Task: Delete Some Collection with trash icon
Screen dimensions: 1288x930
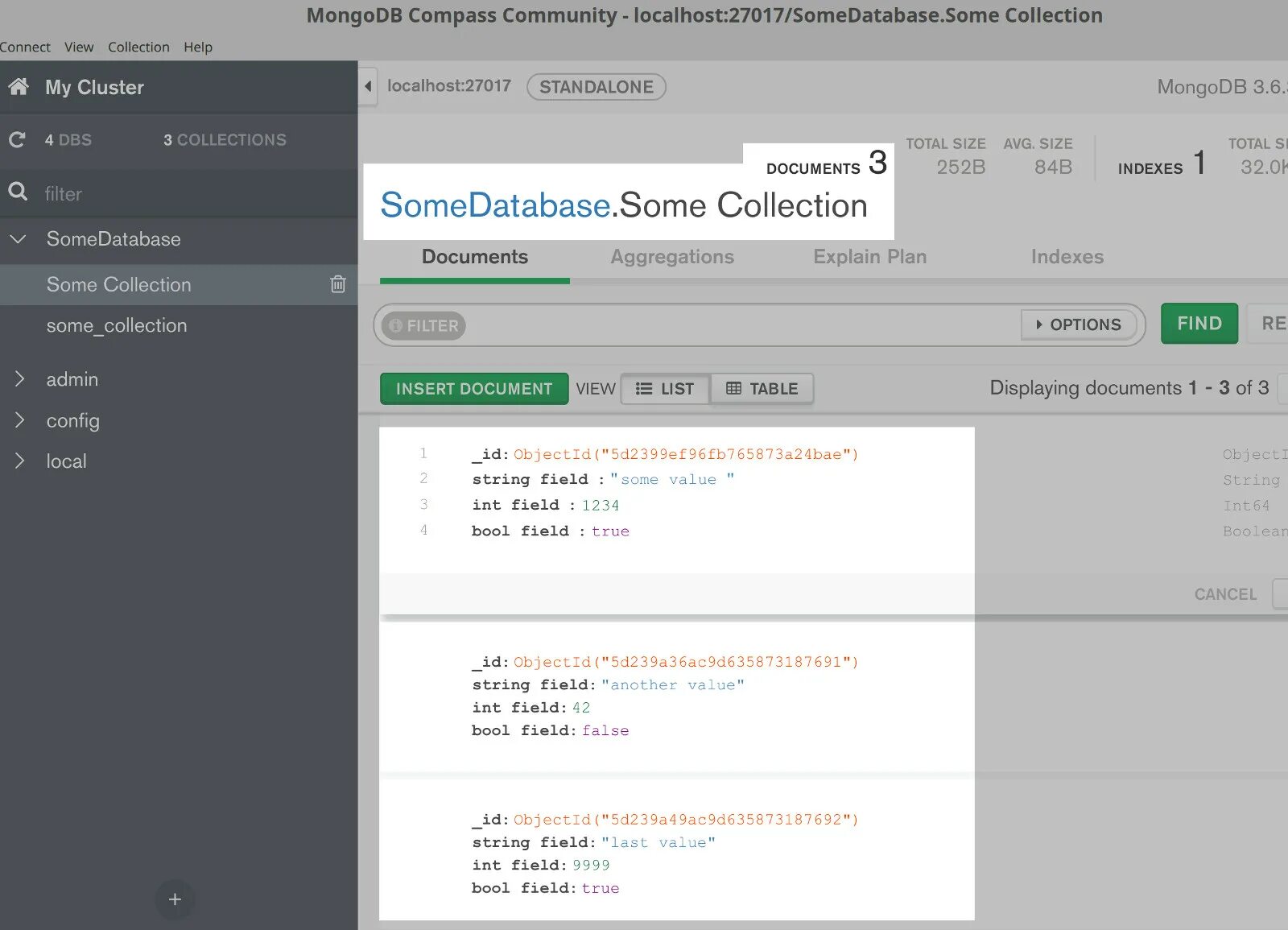Action: 338,283
